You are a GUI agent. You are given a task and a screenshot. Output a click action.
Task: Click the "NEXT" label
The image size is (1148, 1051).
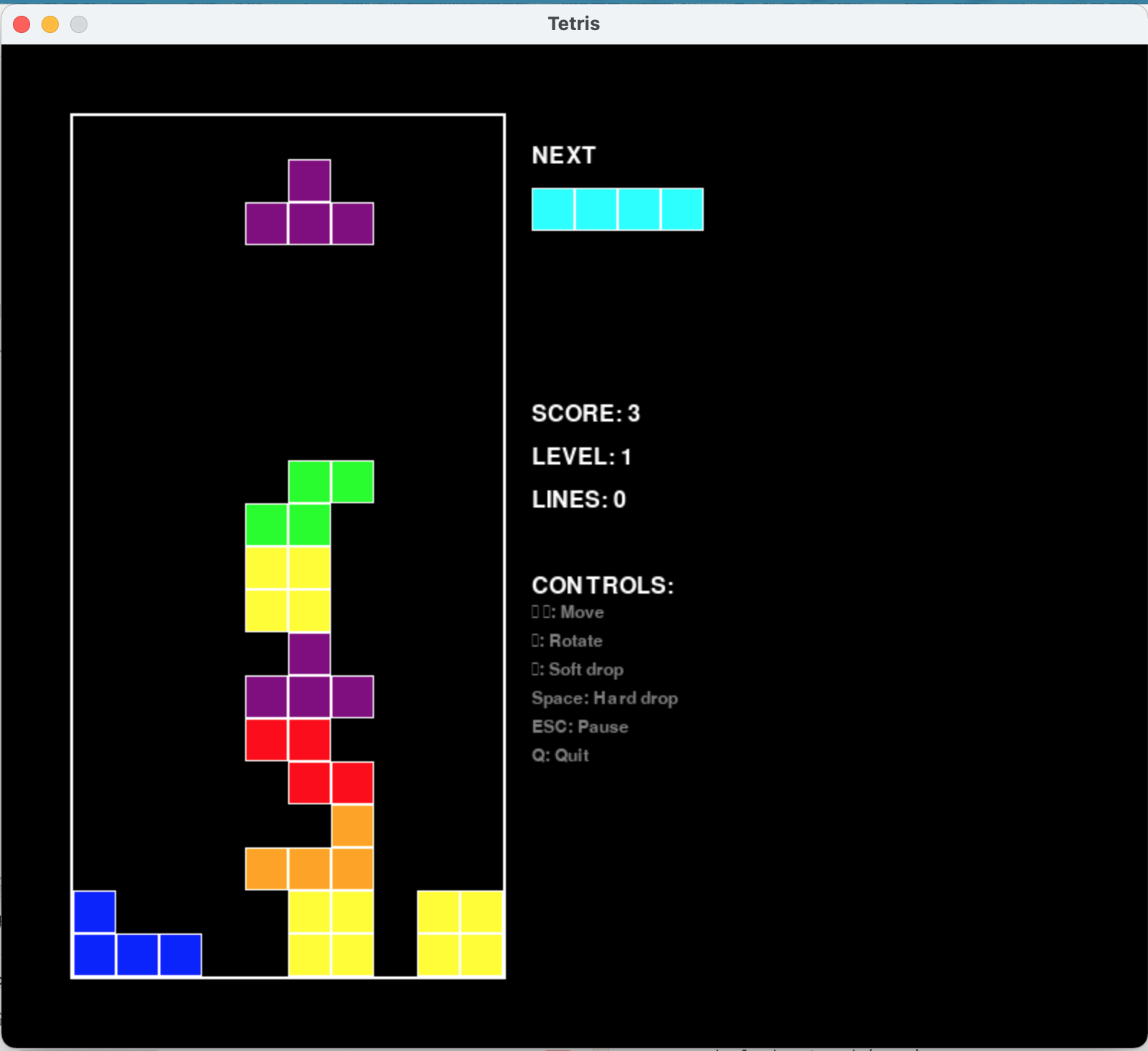click(564, 155)
